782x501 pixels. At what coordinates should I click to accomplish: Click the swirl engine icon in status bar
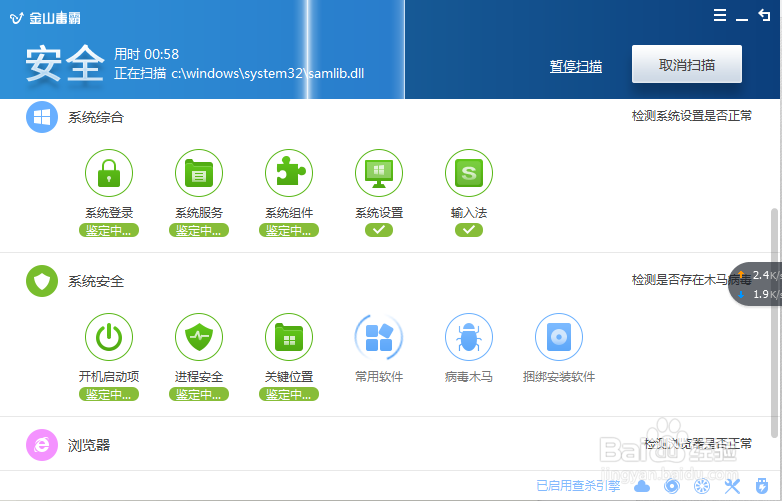[672, 486]
